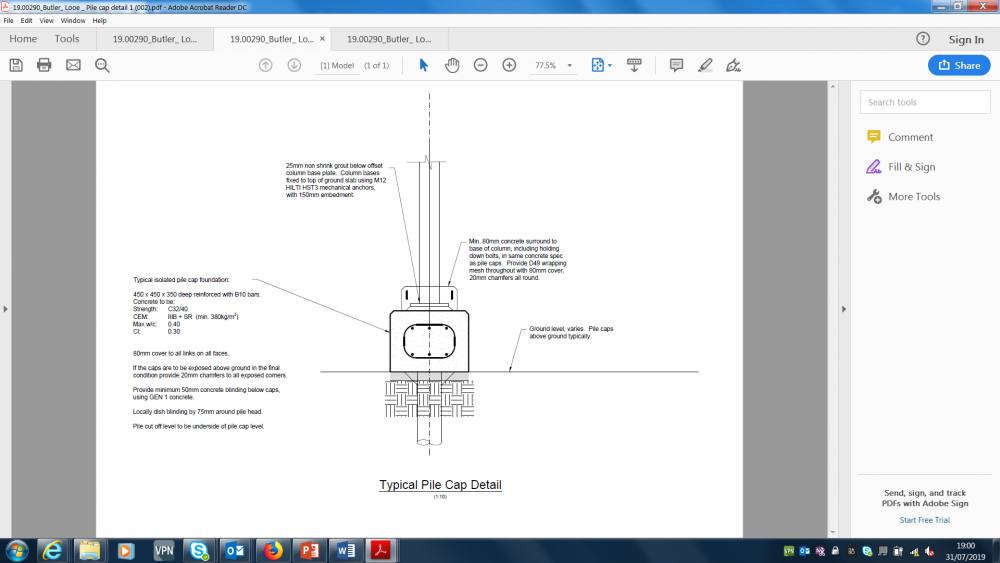
Task: Switch to the Home tab
Action: (x=23, y=39)
